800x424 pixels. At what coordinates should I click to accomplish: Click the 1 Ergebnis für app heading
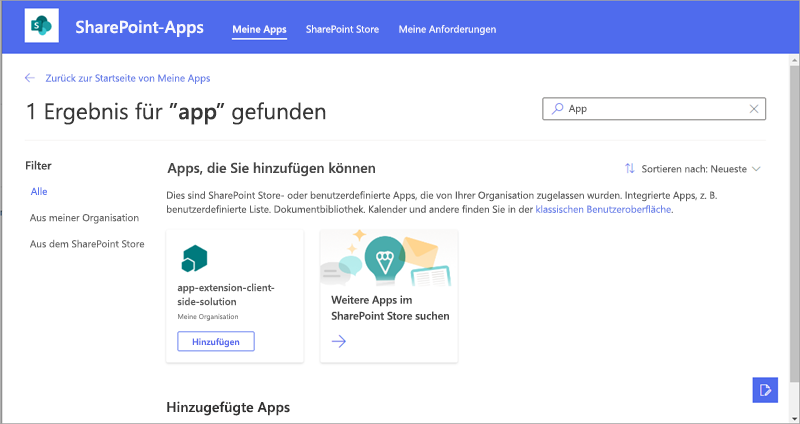pyautogui.click(x=176, y=112)
